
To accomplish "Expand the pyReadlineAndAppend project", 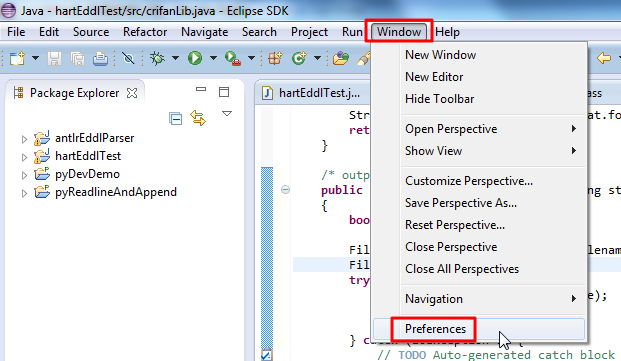I will 25,193.
